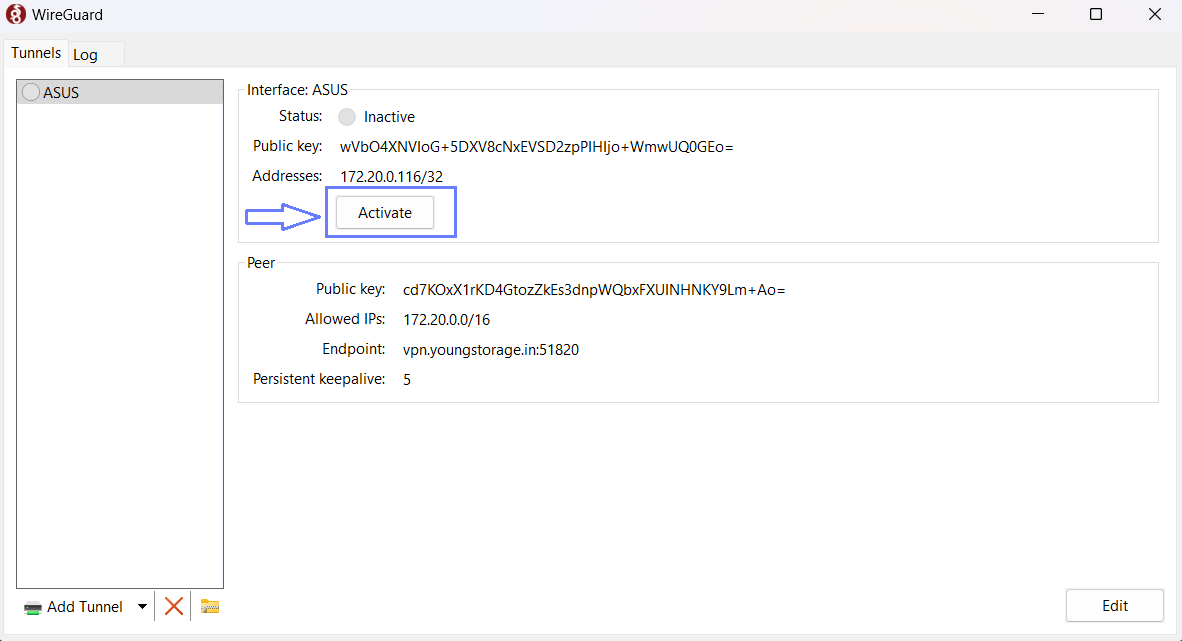Click the WireGuard logo in title bar

16,15
